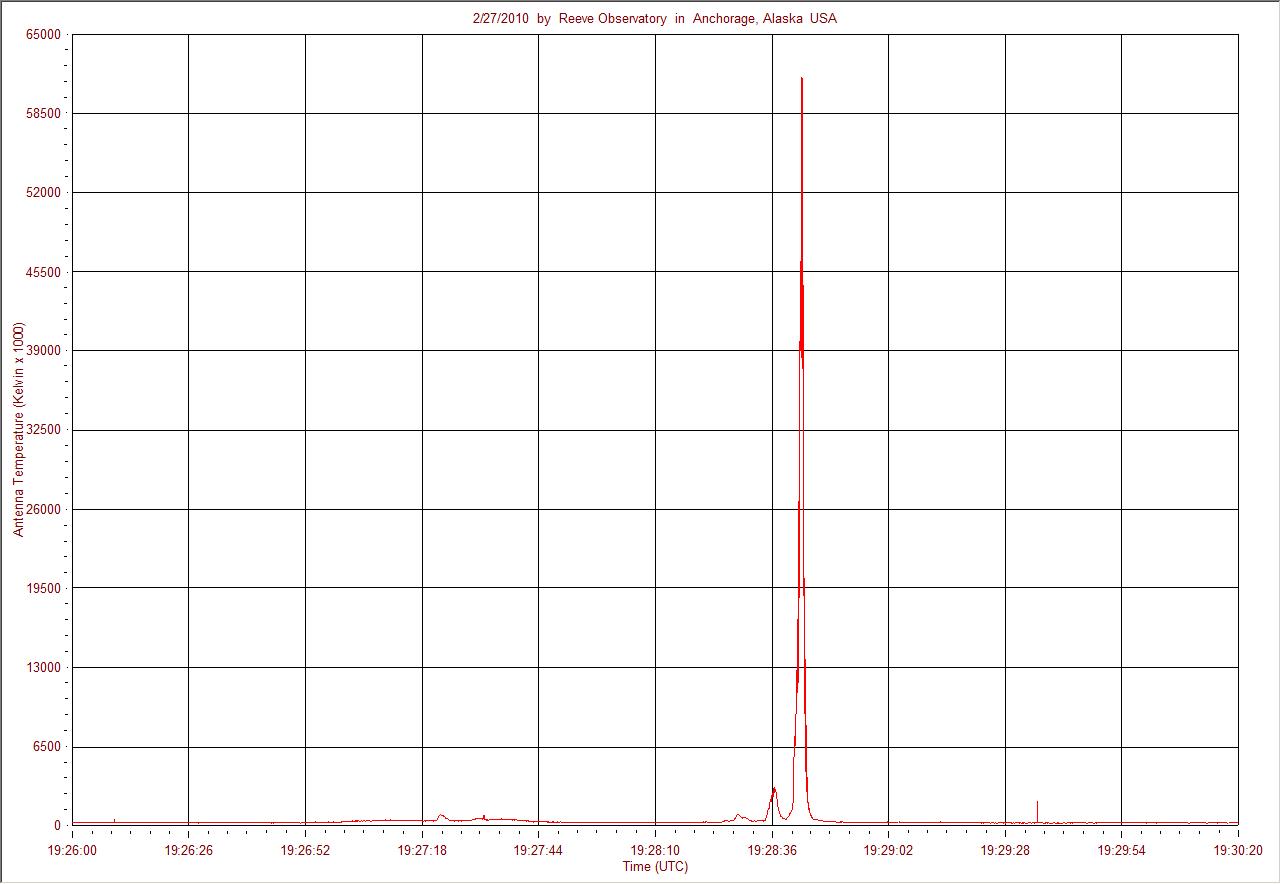Click the 6500 y-axis value
Image resolution: width=1281 pixels, height=884 pixels.
pyautogui.click(x=48, y=747)
